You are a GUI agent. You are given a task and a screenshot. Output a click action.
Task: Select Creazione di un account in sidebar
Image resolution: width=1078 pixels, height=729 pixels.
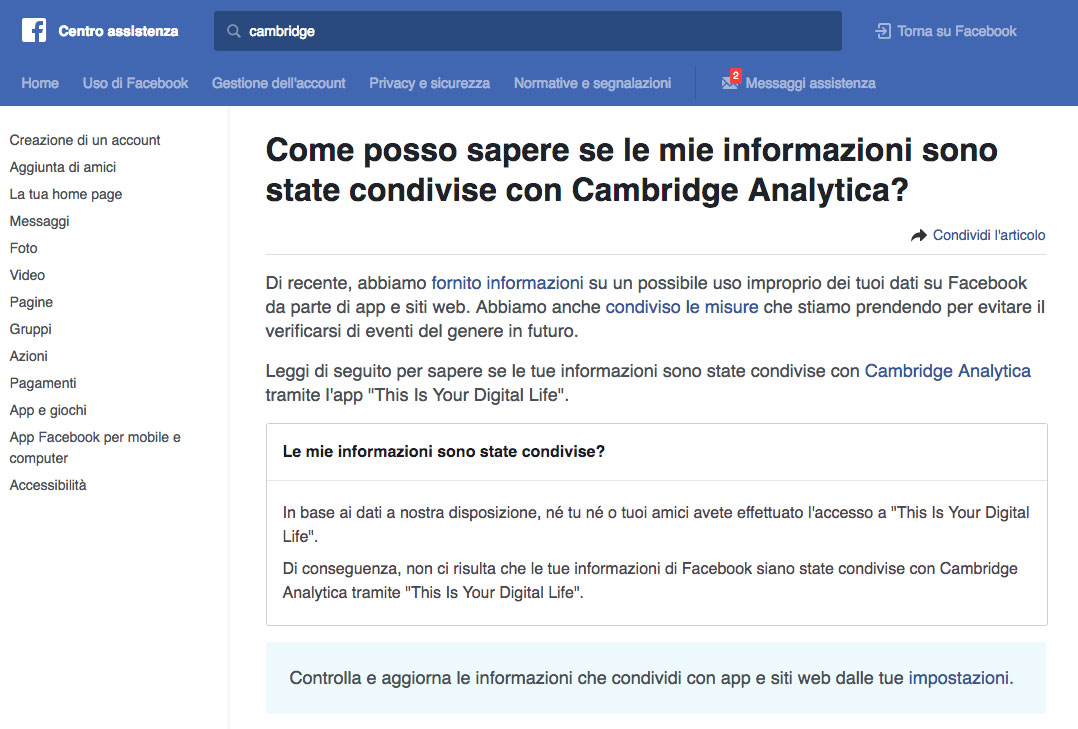coord(85,140)
